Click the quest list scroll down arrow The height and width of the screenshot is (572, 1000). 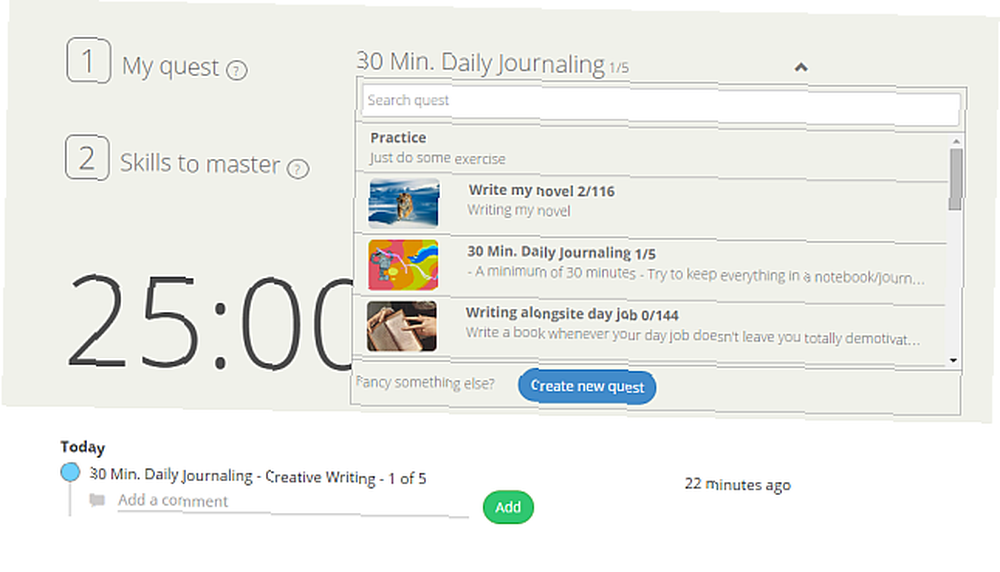tap(953, 360)
